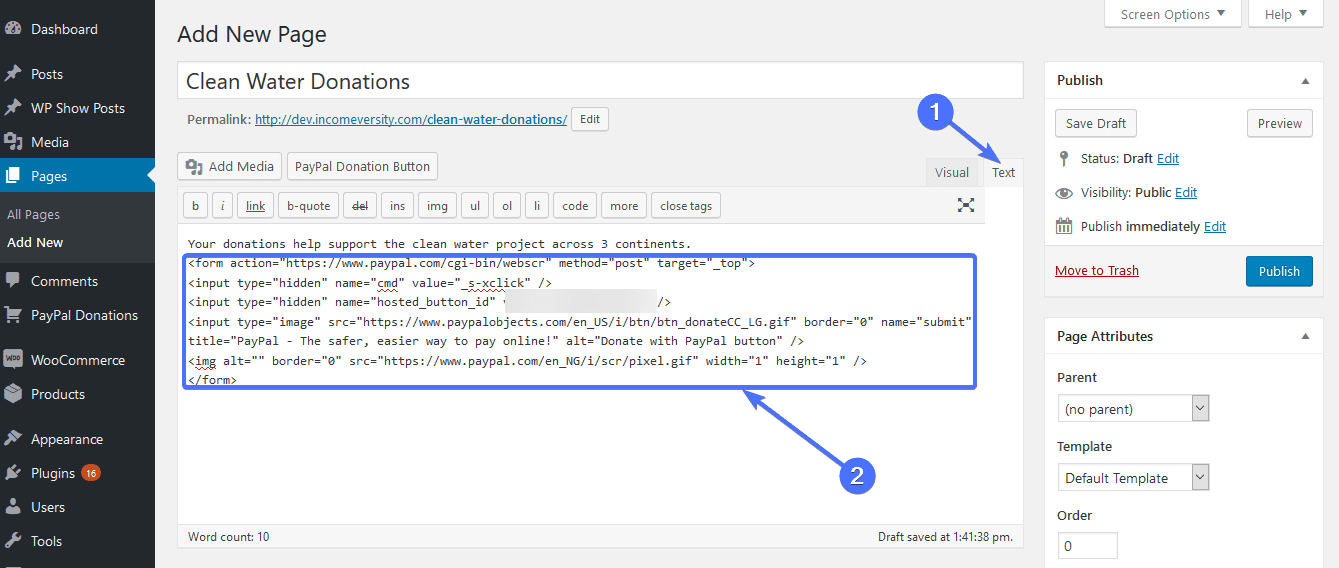Open the WooCommerce menu item
The height and width of the screenshot is (568, 1339).
pos(77,360)
